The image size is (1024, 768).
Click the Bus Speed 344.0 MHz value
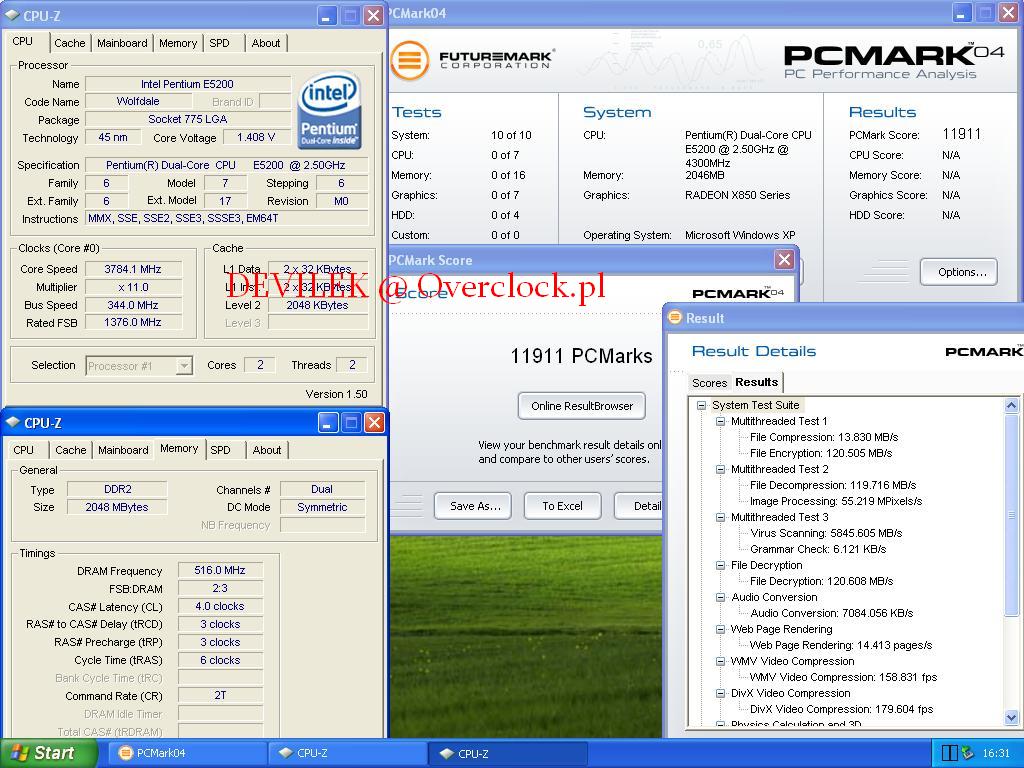(133, 305)
